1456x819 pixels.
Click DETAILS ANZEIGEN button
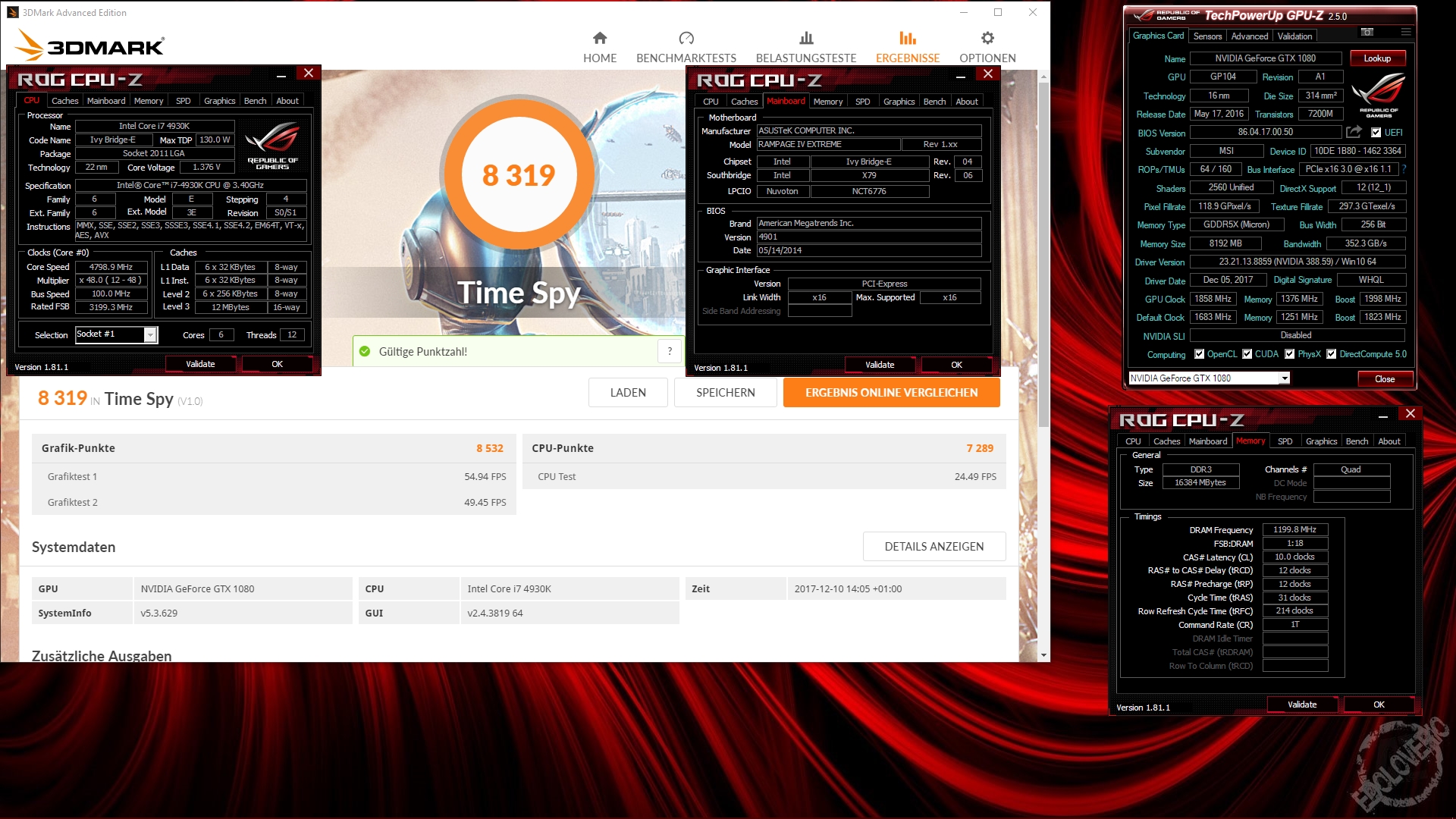[934, 546]
